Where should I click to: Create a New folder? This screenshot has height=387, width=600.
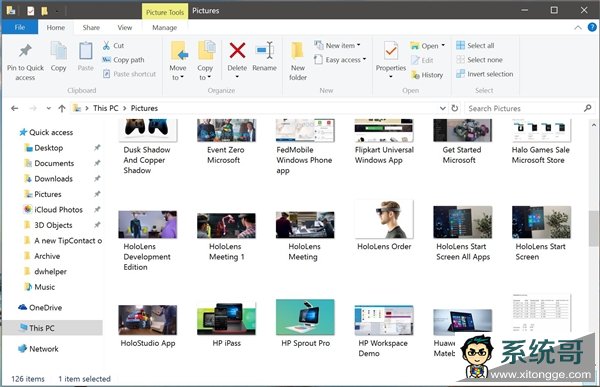pyautogui.click(x=298, y=61)
